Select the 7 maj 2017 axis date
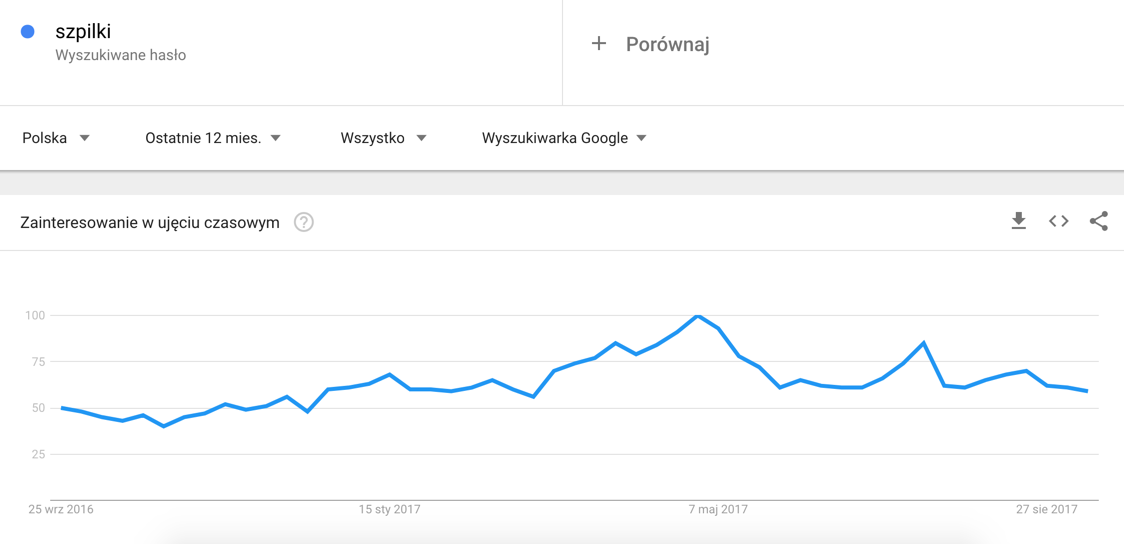Image resolution: width=1124 pixels, height=544 pixels. (x=718, y=509)
